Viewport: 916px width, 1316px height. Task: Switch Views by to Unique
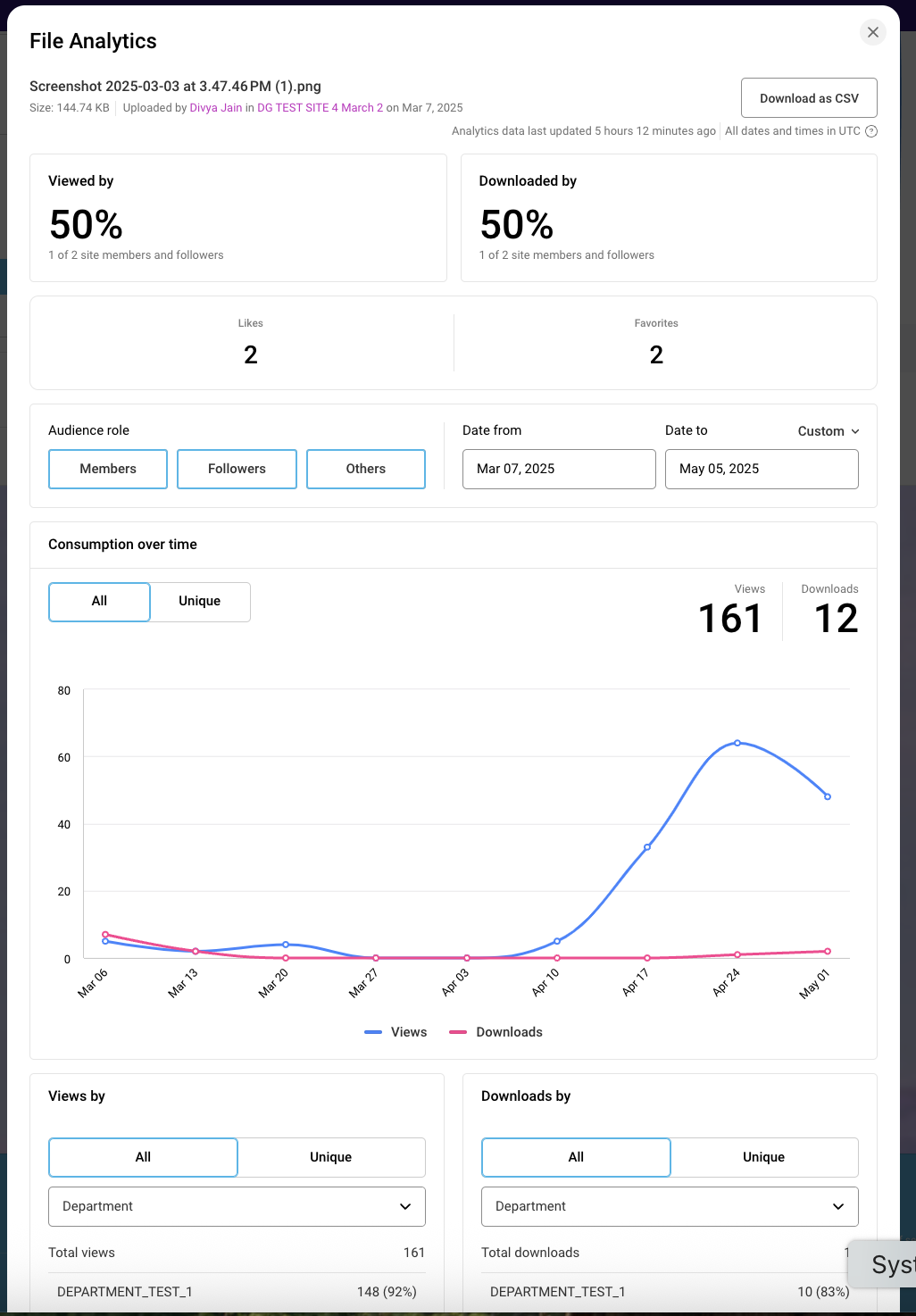pos(330,1157)
